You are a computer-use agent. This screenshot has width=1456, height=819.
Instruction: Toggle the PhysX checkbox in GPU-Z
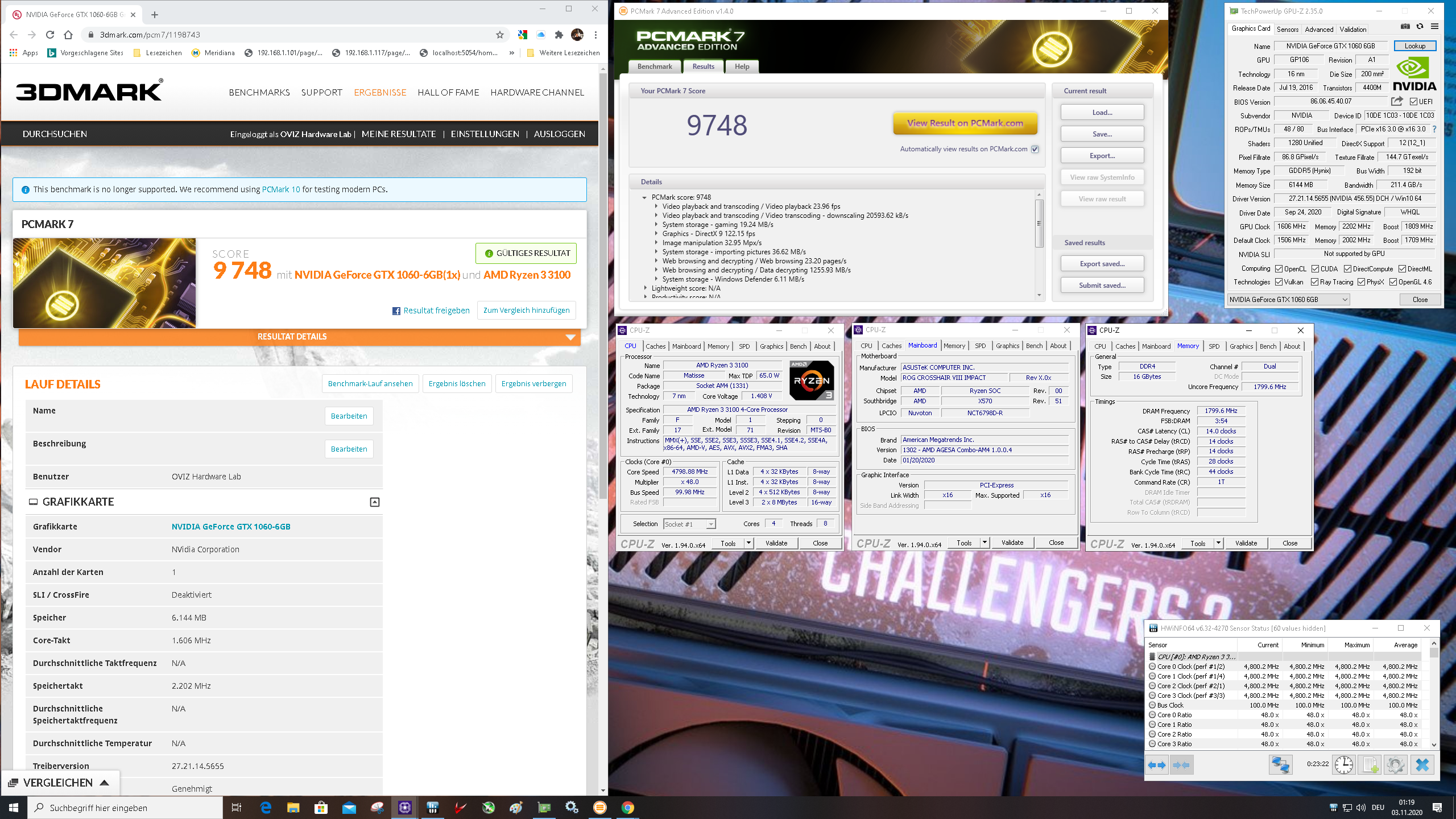tap(1361, 282)
